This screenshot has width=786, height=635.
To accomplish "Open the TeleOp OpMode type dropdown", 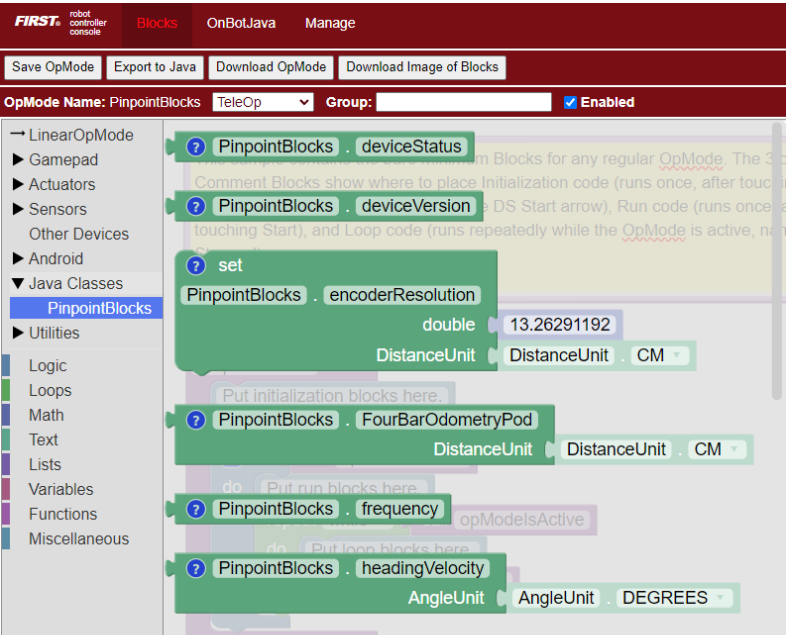I will (263, 102).
